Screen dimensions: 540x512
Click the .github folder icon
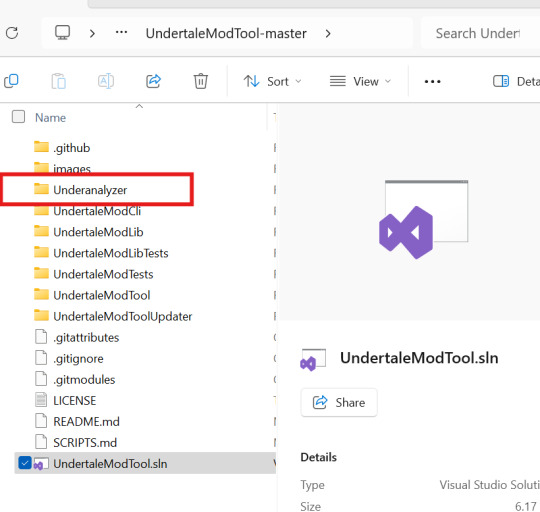[41, 147]
